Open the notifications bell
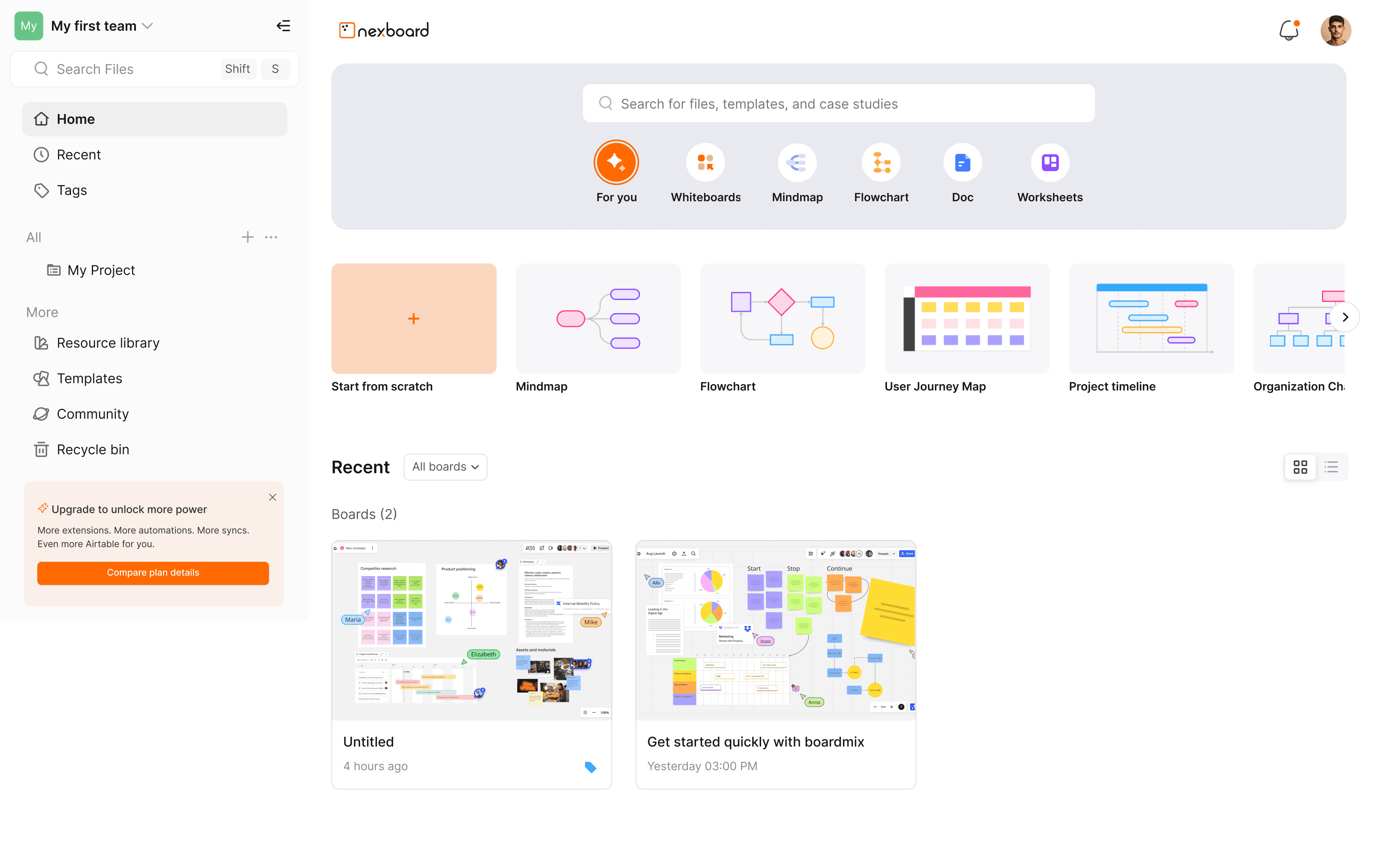 (1288, 30)
